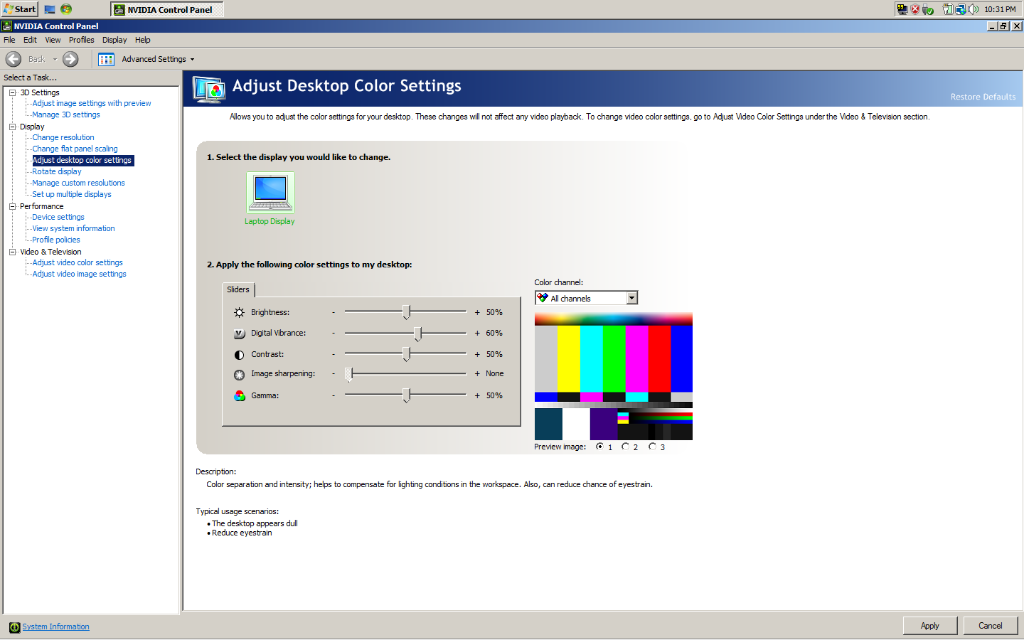Screen dimensions: 1024x640
Task: Open View system information
Action: (74, 229)
